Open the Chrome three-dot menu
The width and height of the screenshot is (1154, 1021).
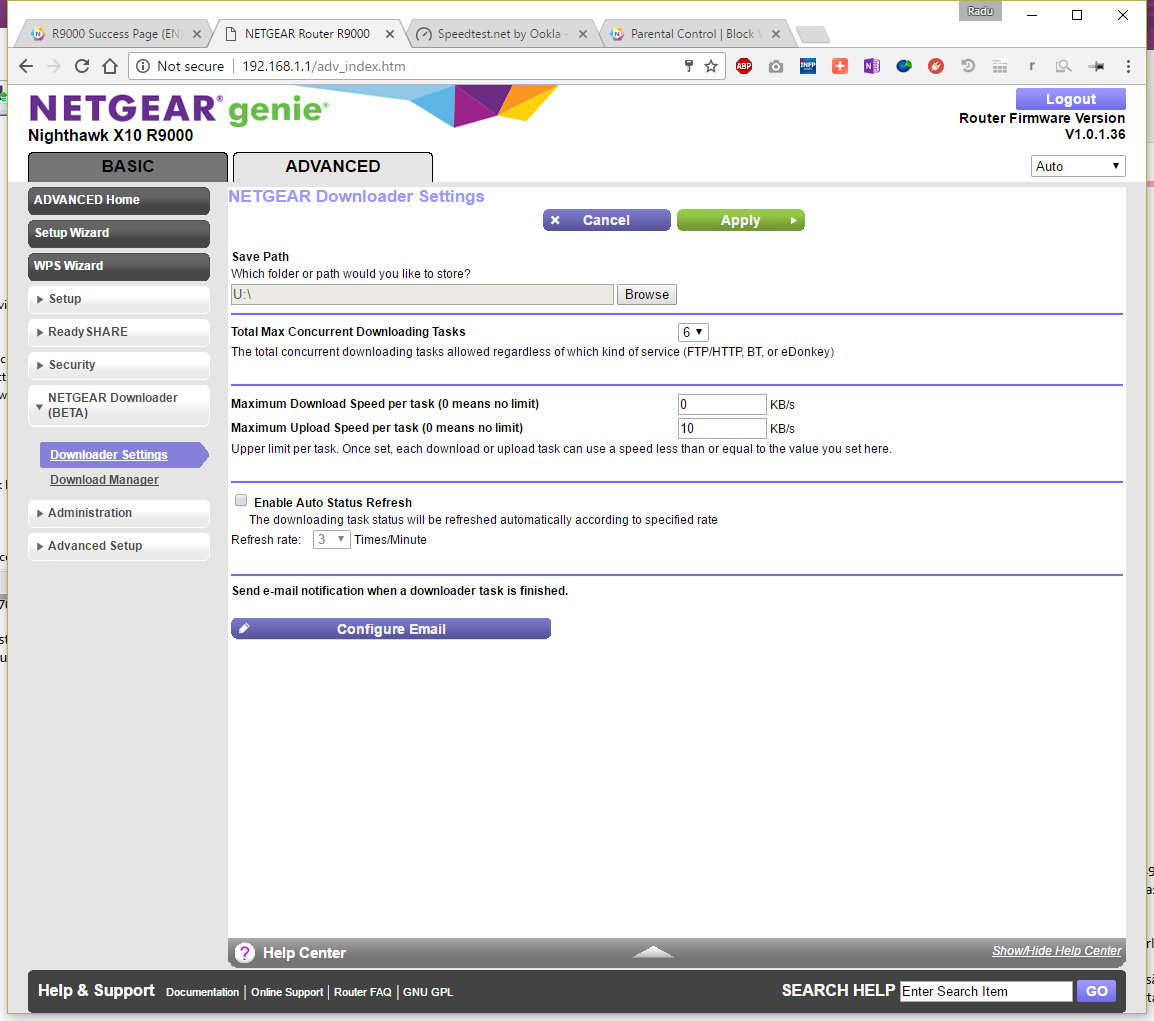(x=1128, y=66)
